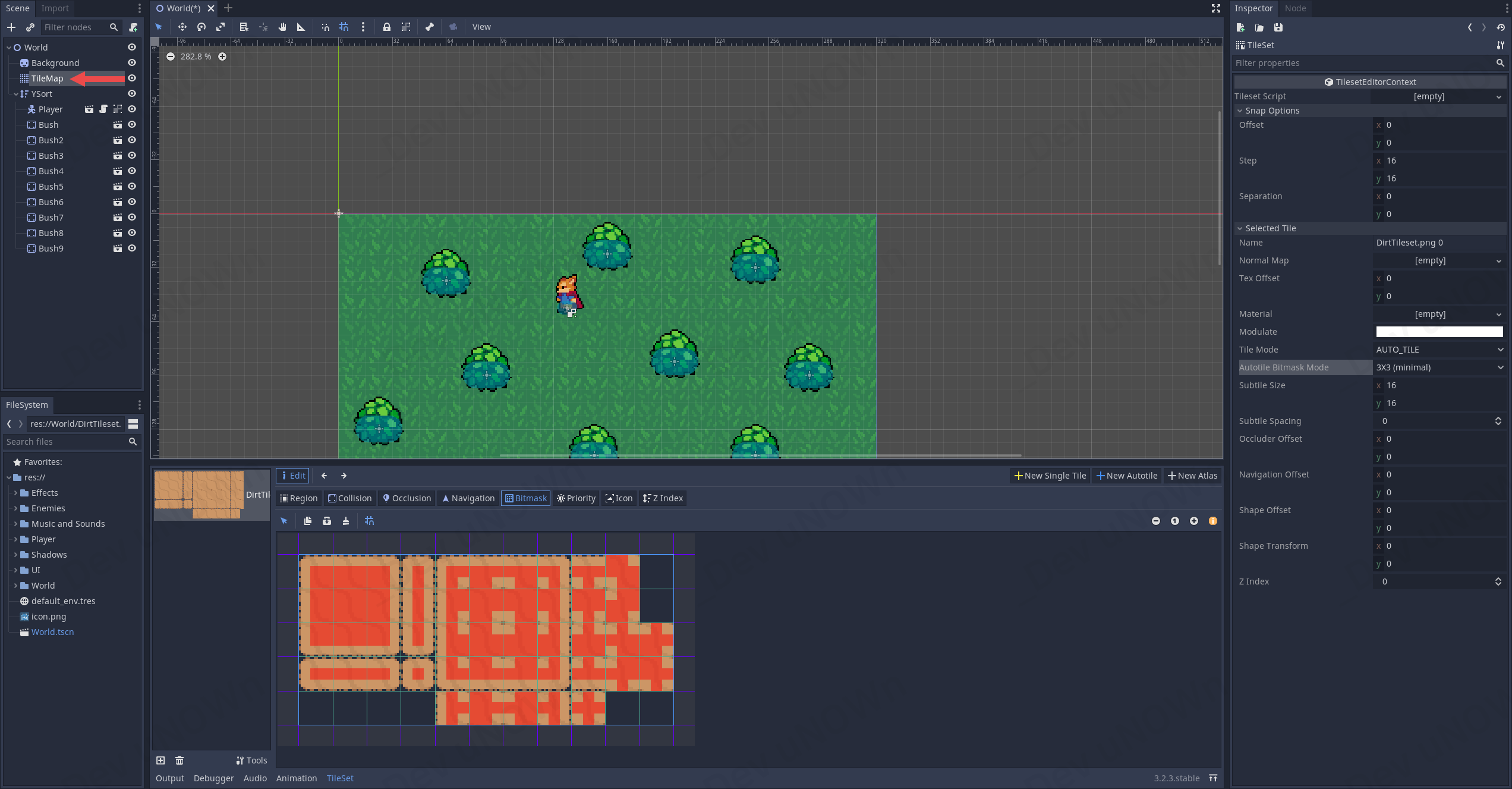Toggle visibility of Background node
This screenshot has height=789, width=1512.
click(x=132, y=63)
